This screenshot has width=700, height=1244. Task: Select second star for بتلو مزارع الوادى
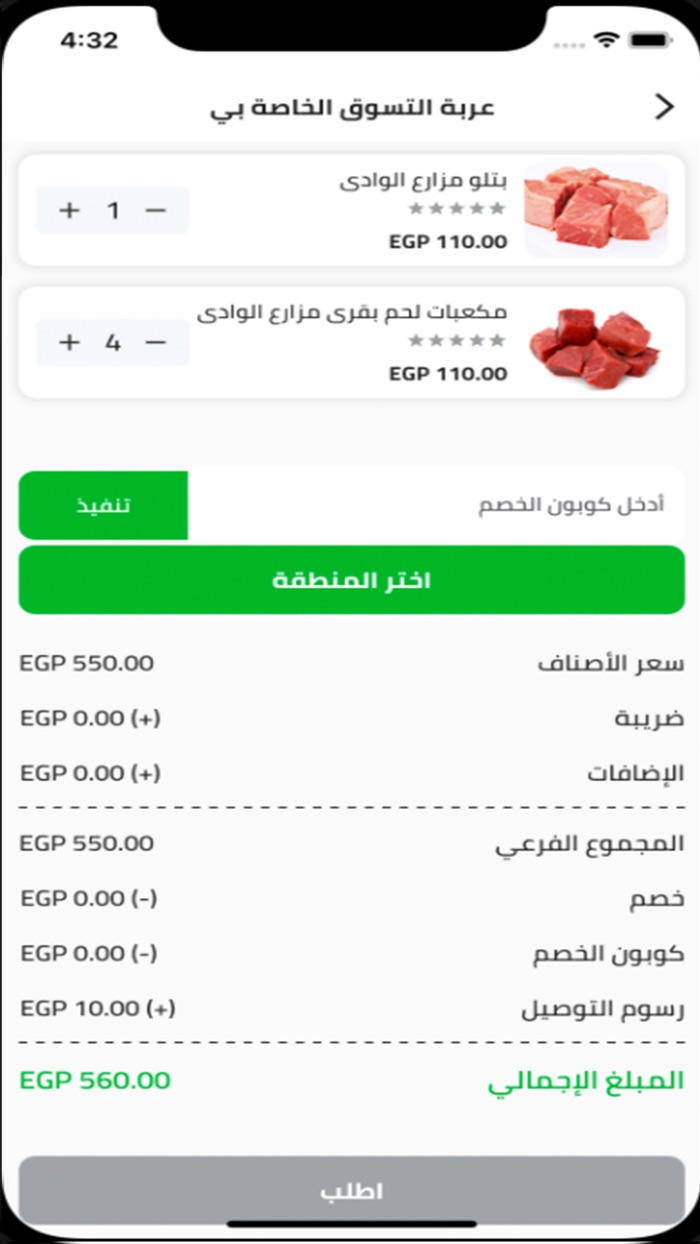click(436, 208)
